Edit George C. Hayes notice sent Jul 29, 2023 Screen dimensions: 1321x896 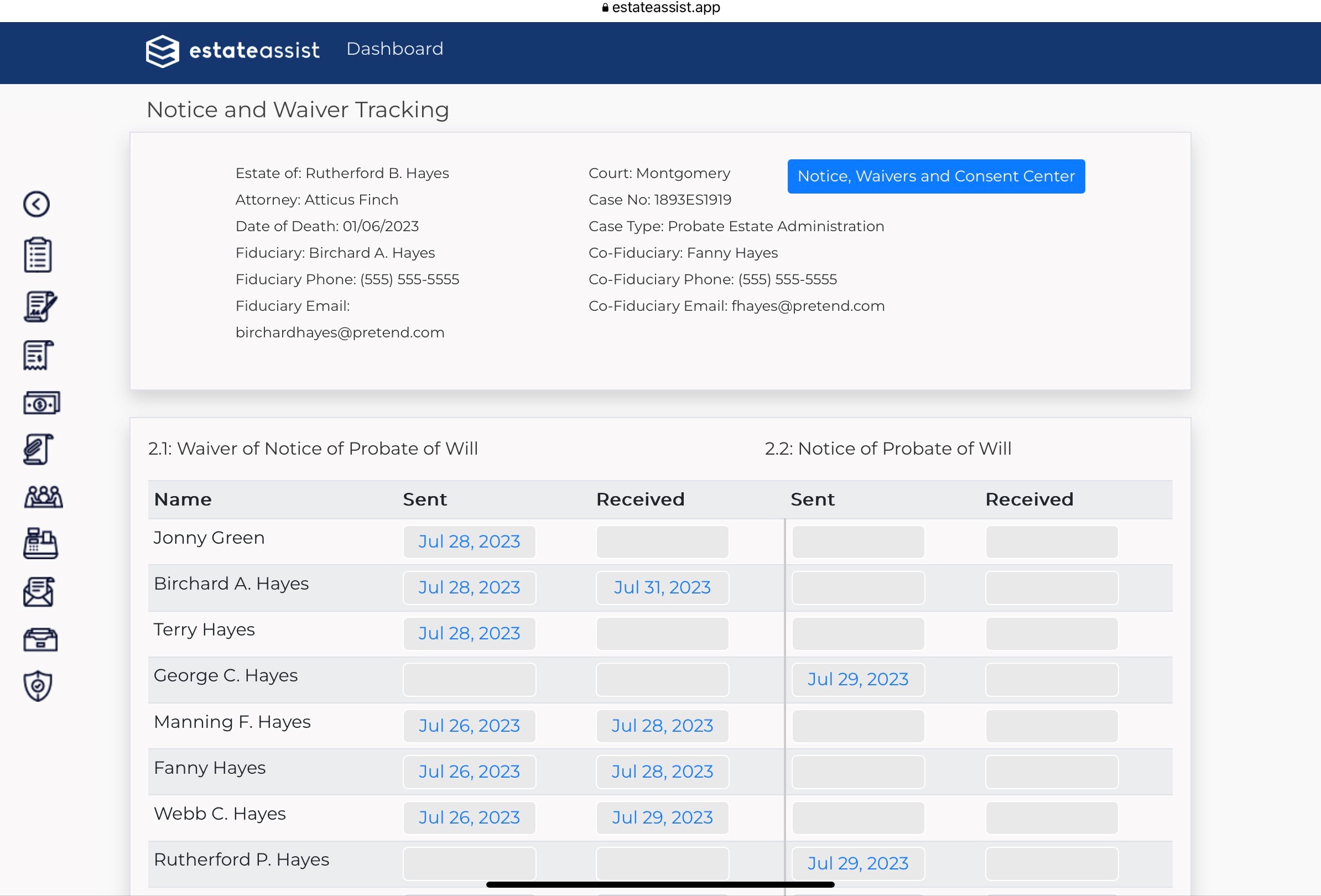pyautogui.click(x=858, y=680)
